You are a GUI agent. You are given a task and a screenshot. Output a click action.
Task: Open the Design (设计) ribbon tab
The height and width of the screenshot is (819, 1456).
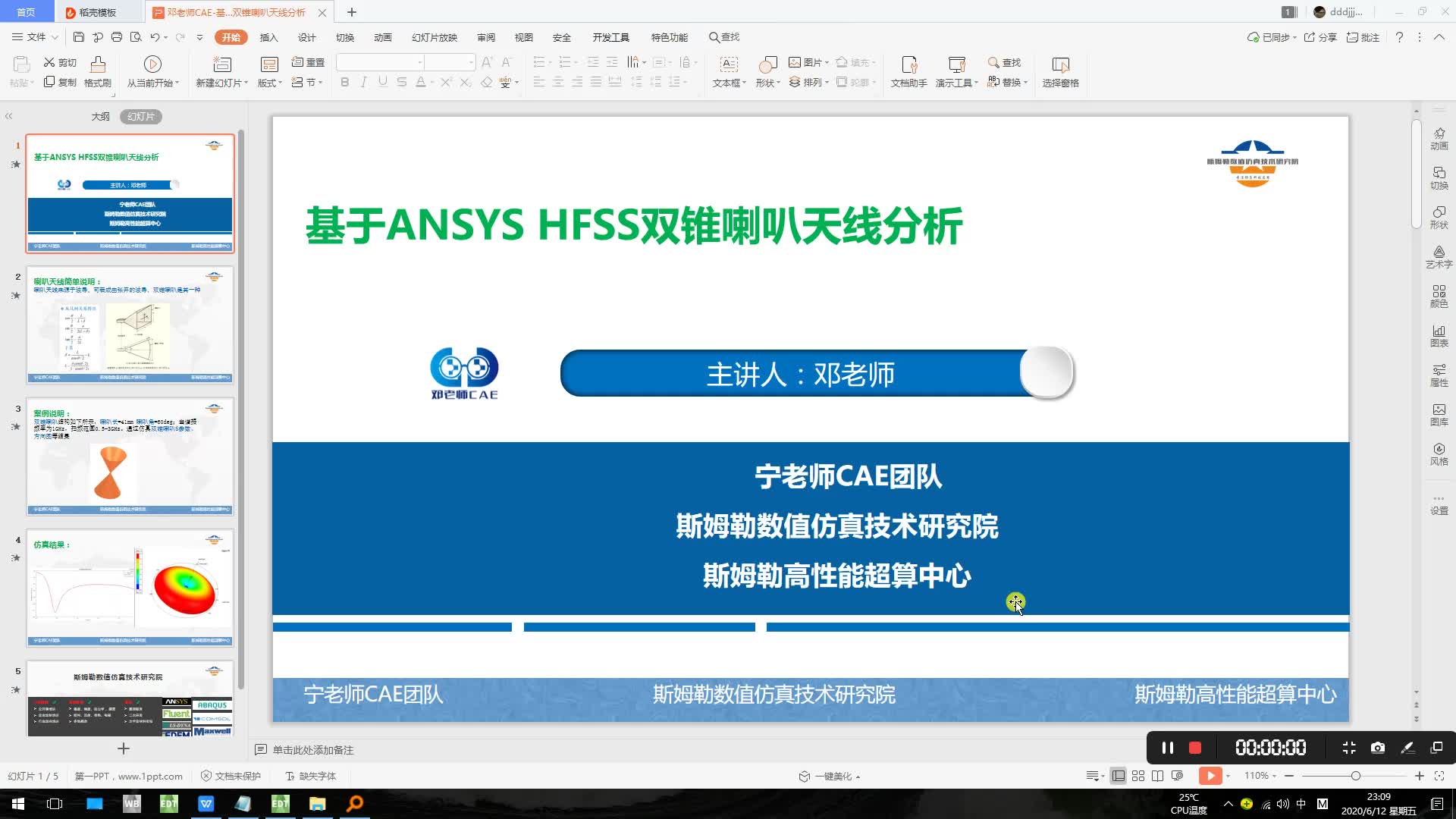[x=307, y=37]
